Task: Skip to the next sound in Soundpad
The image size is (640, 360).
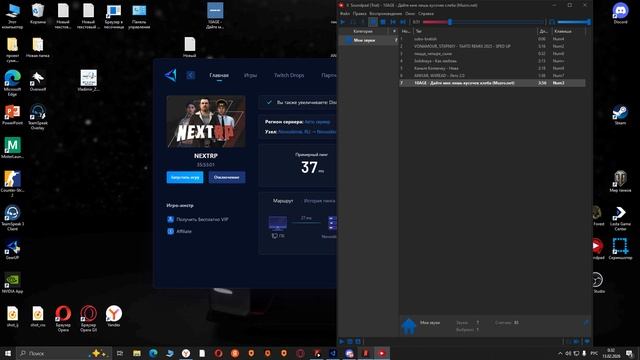Action: [402, 22]
